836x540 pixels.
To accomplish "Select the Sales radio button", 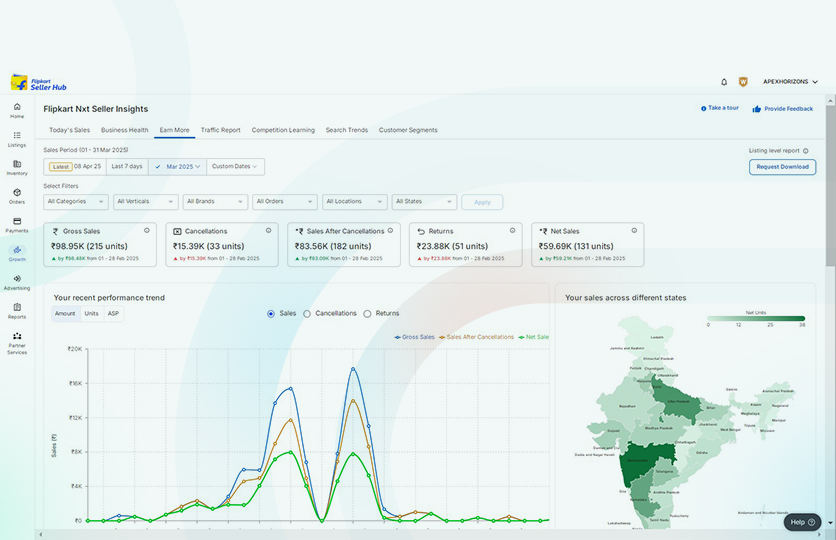I will 271,314.
